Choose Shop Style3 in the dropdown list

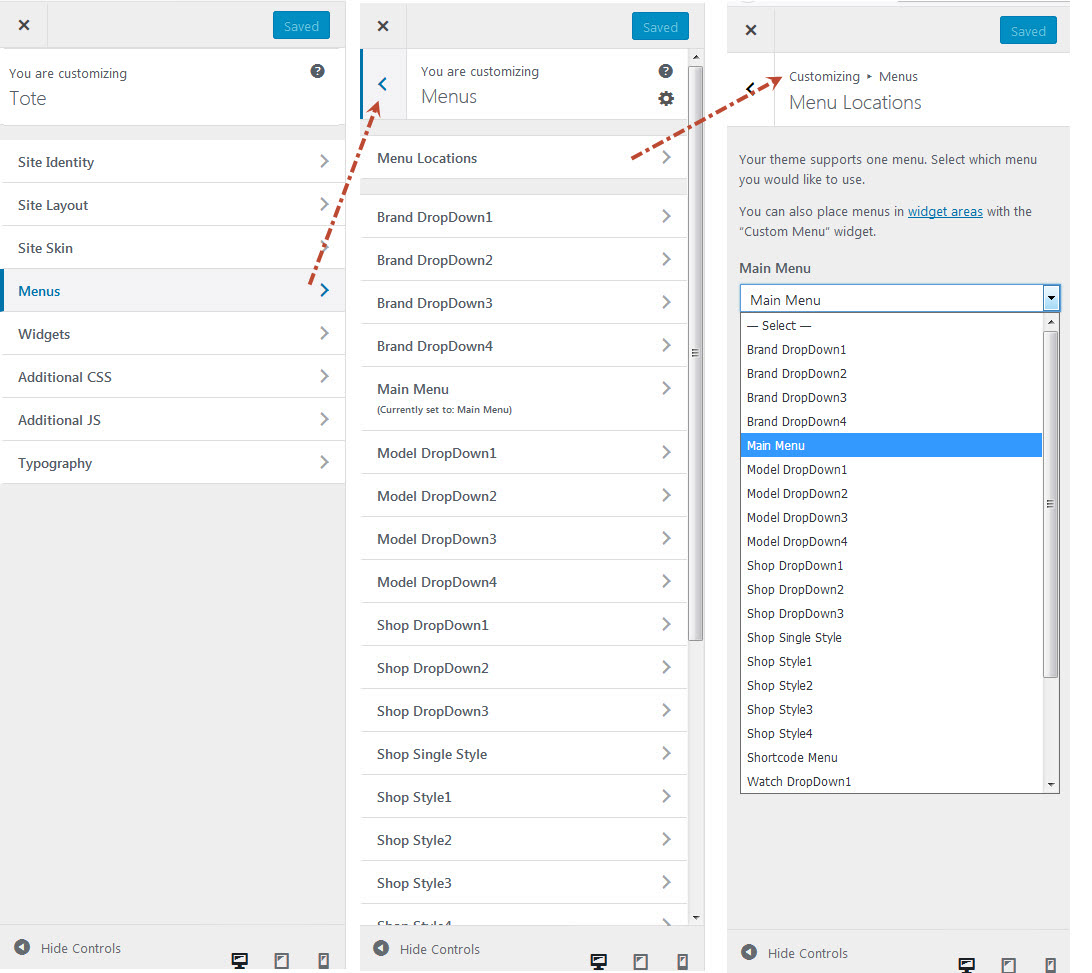tap(891, 709)
